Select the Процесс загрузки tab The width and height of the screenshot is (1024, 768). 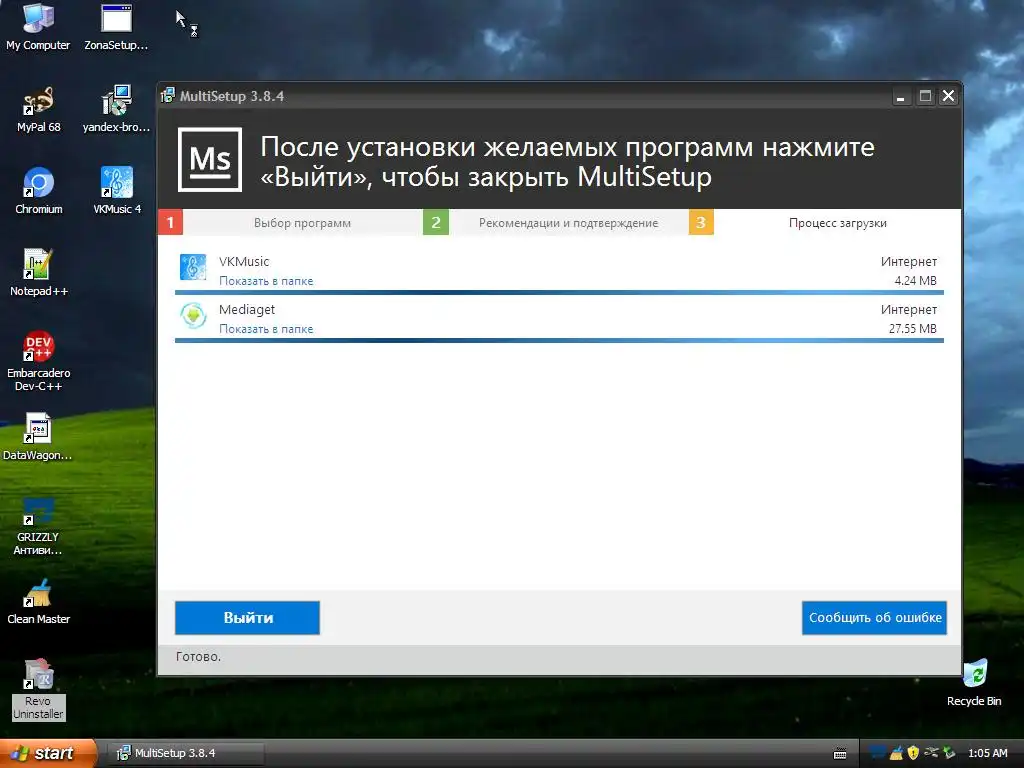tap(825, 223)
